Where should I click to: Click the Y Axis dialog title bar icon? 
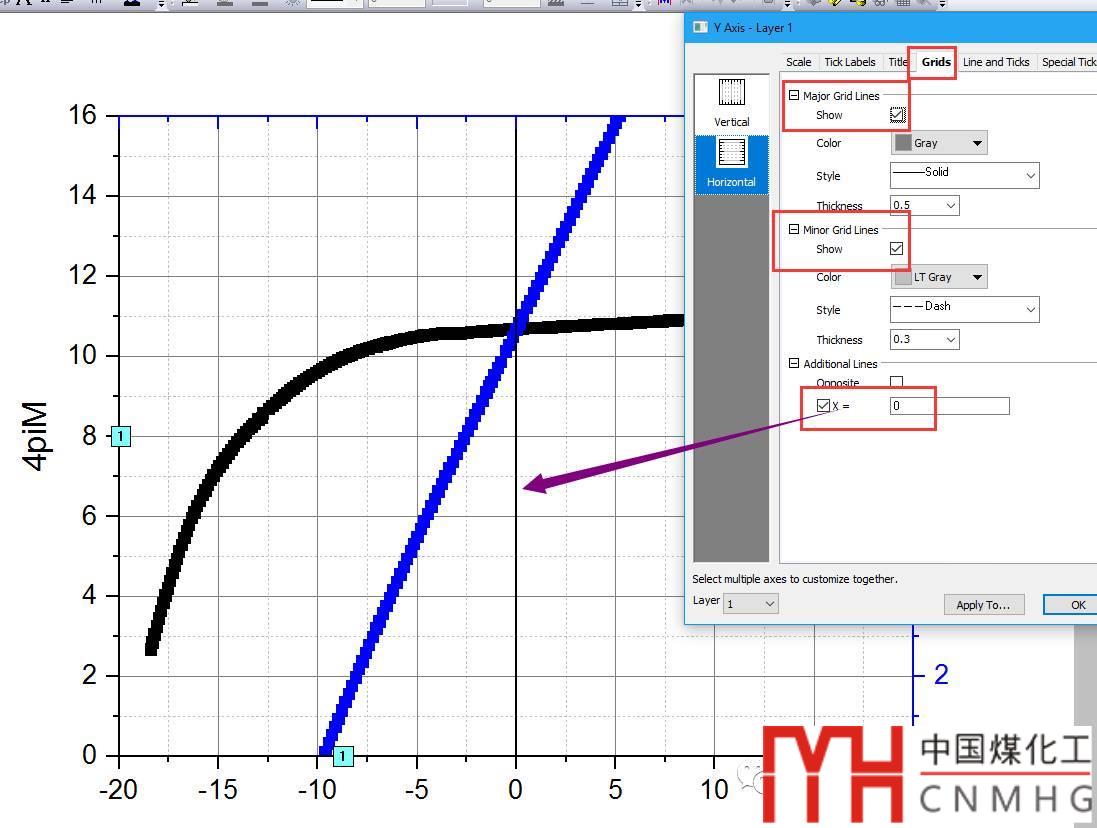pyautogui.click(x=701, y=27)
